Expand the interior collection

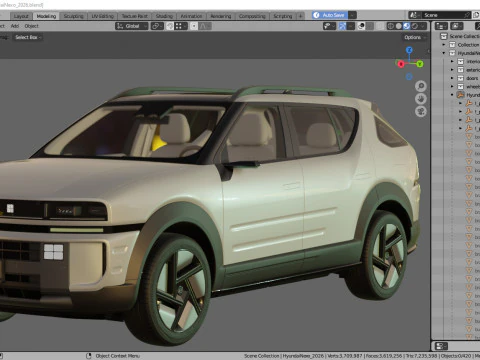coord(452,61)
